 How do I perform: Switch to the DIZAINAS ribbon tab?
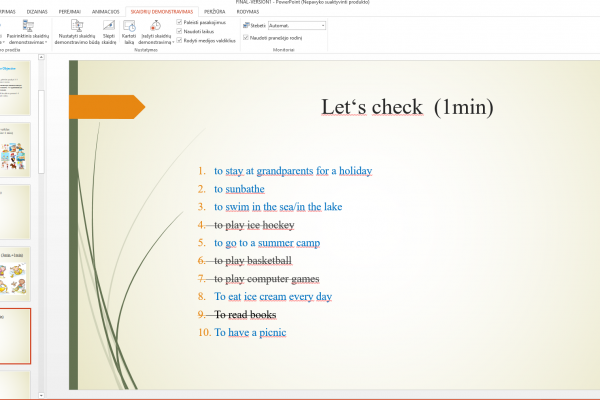(37, 12)
